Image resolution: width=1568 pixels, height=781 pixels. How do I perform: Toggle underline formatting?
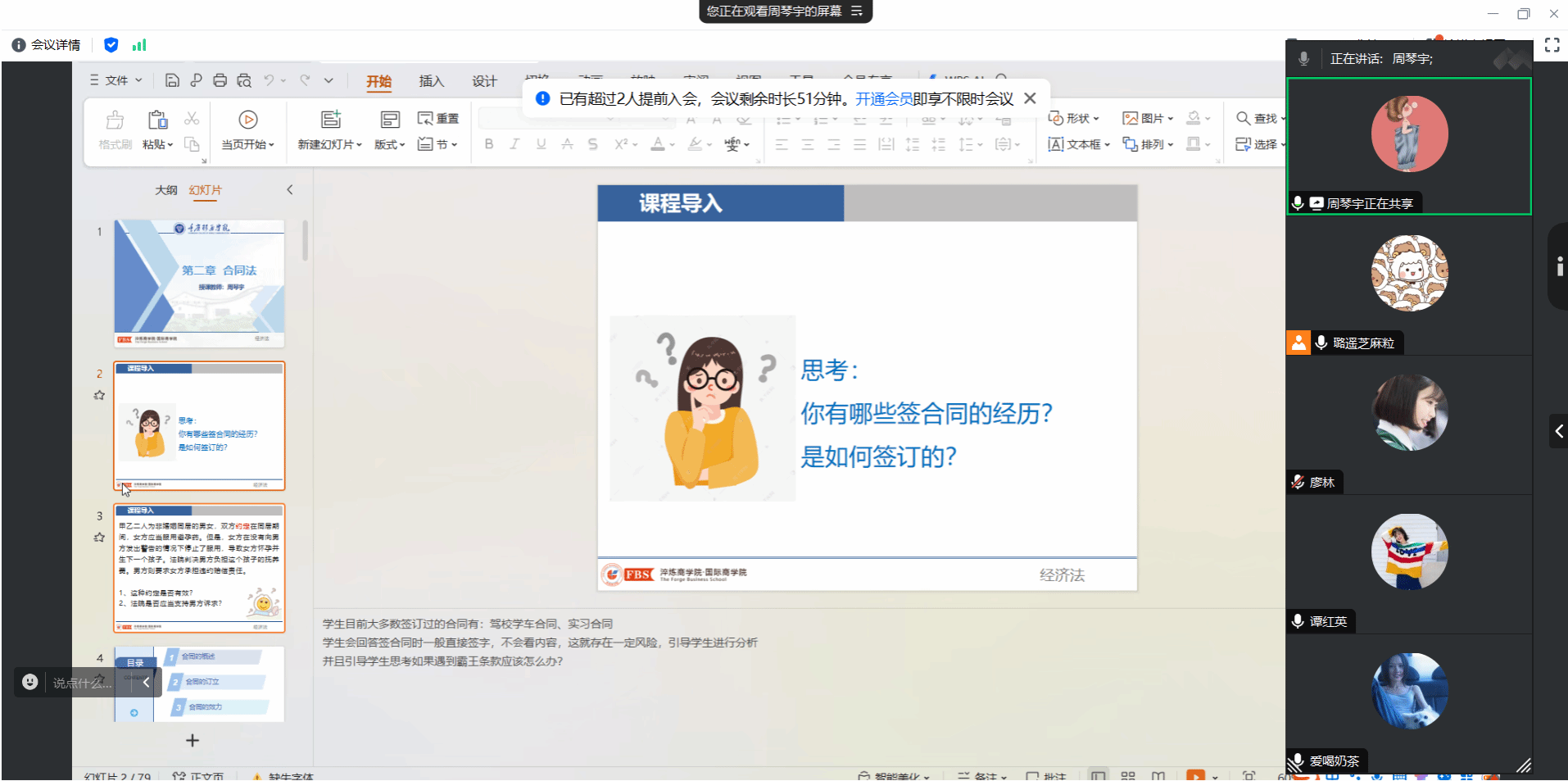pos(541,144)
